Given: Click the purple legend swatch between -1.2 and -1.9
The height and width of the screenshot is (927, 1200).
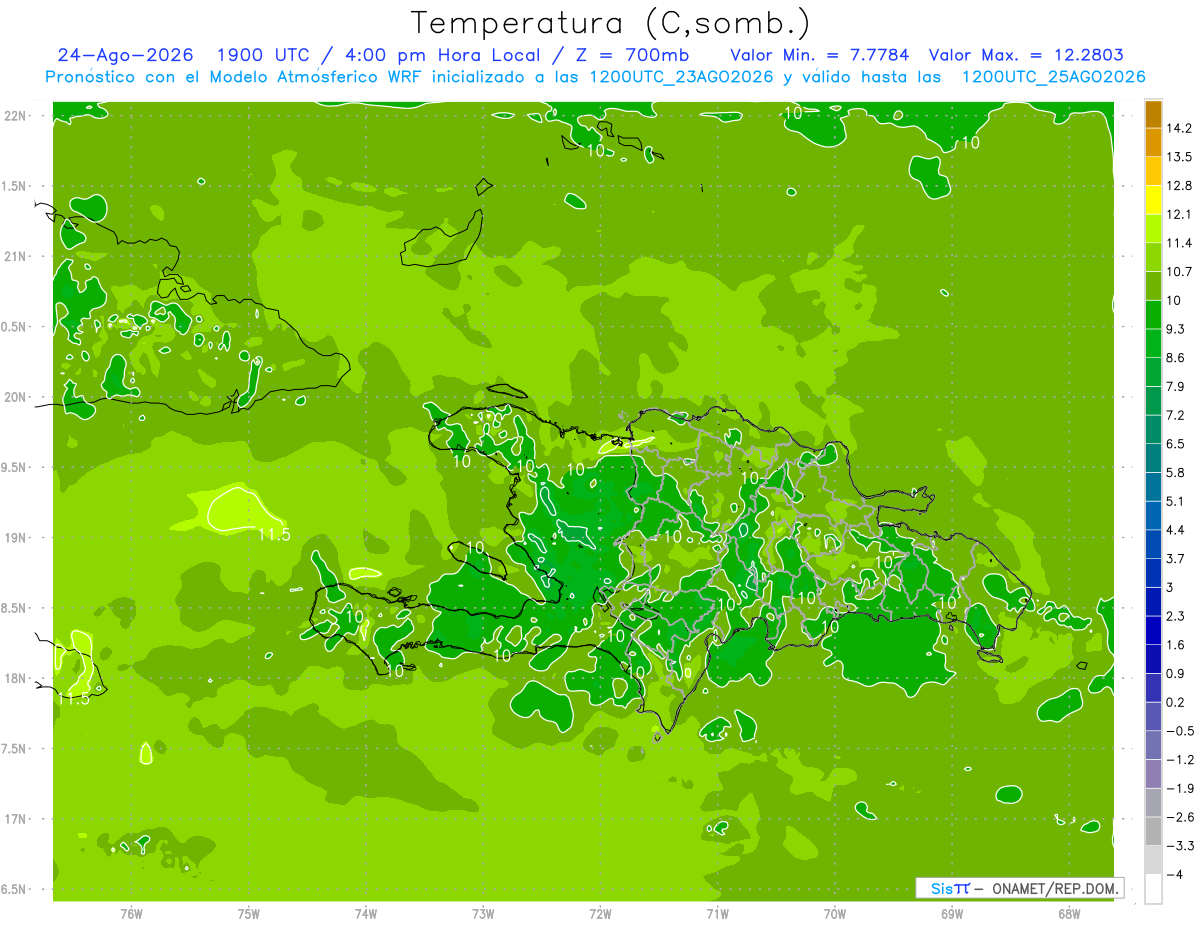Looking at the screenshot, I should tap(1153, 774).
